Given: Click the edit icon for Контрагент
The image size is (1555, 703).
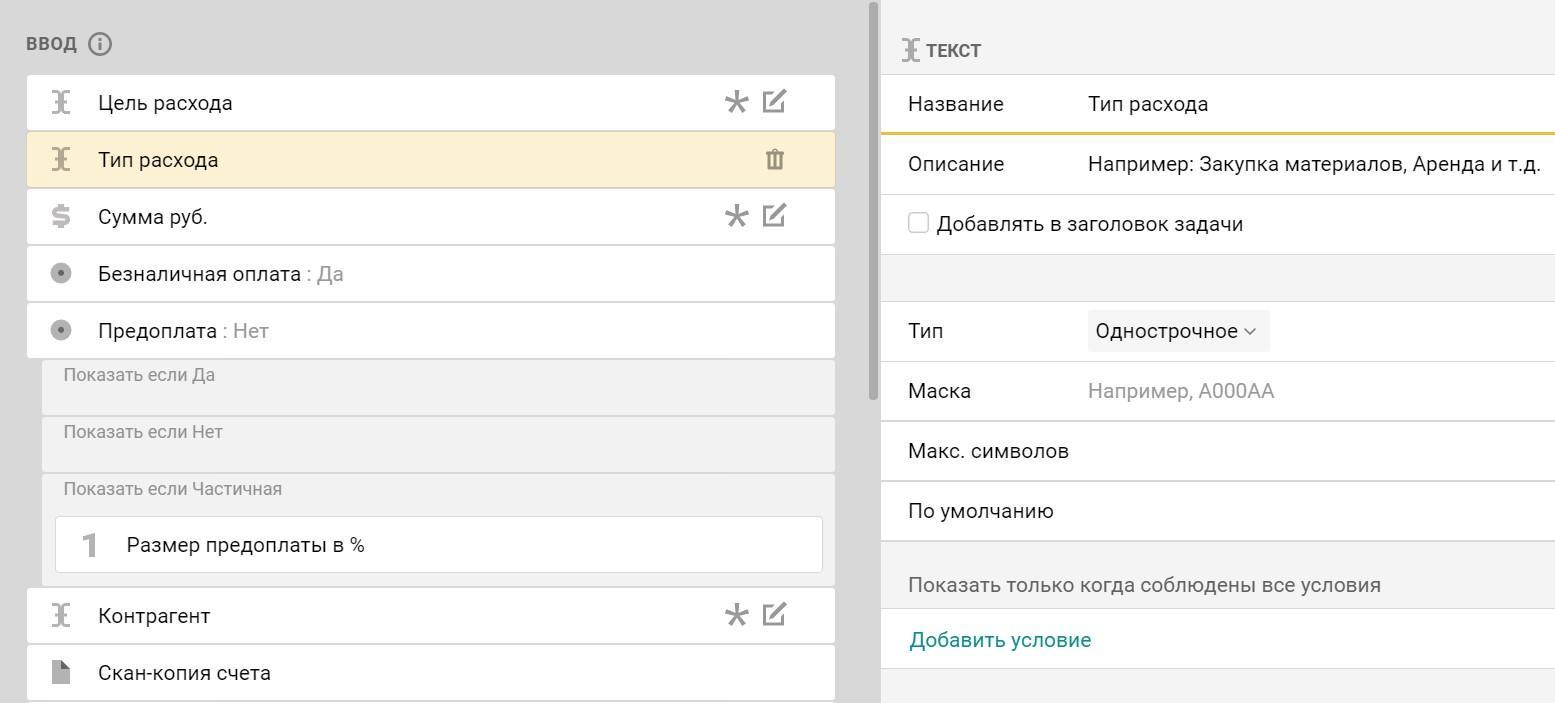Looking at the screenshot, I should click(774, 615).
